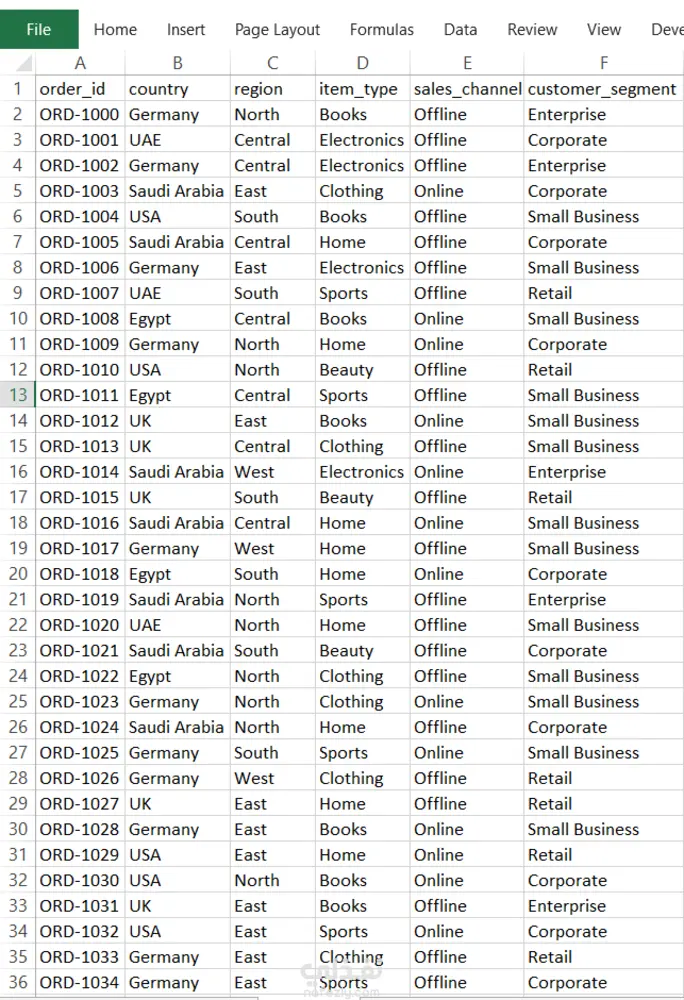684x1000 pixels.
Task: Select the customer_segment header cell
Action: 604,89
